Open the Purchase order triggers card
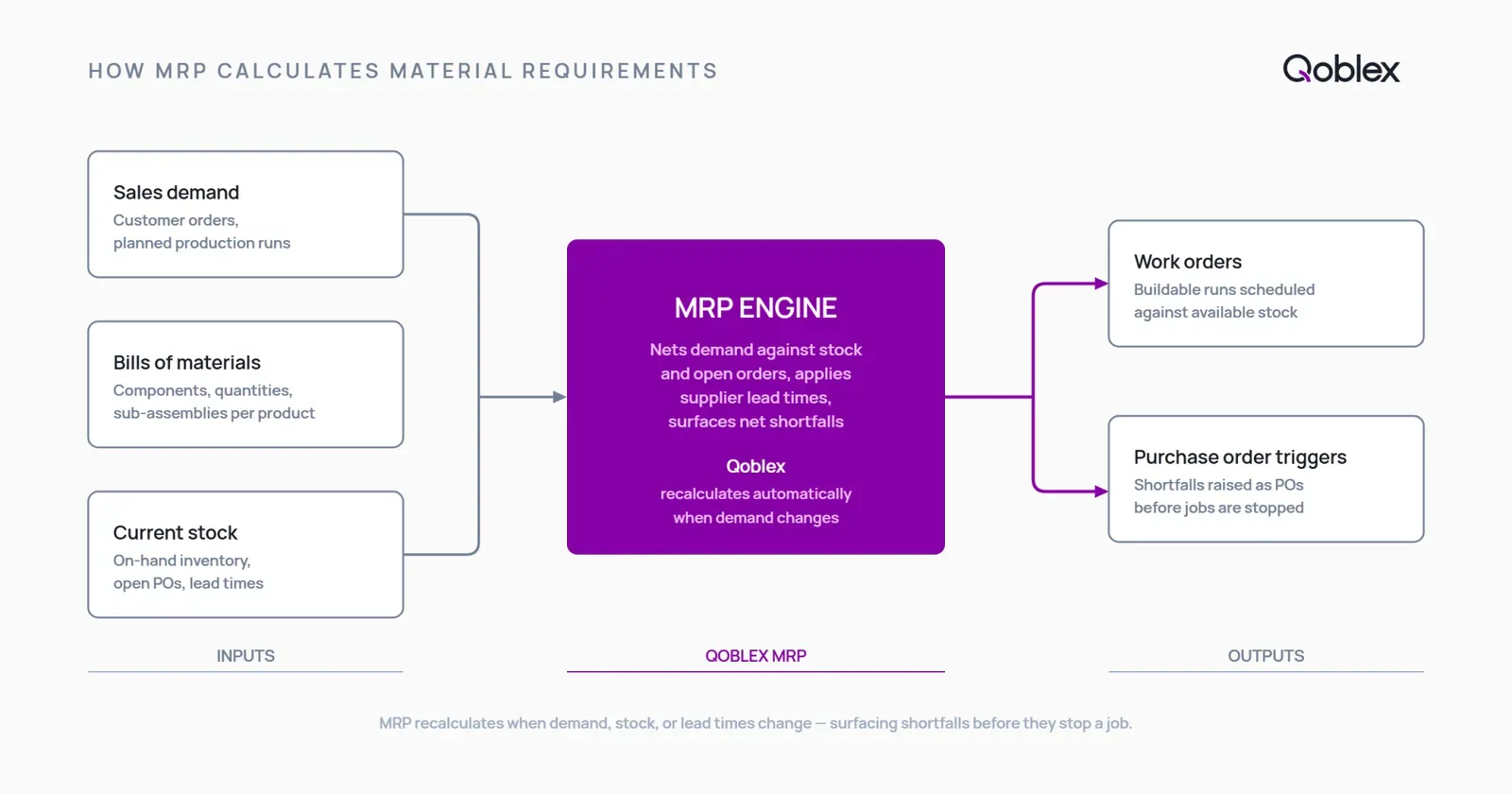The width and height of the screenshot is (1512, 794). 1266,479
